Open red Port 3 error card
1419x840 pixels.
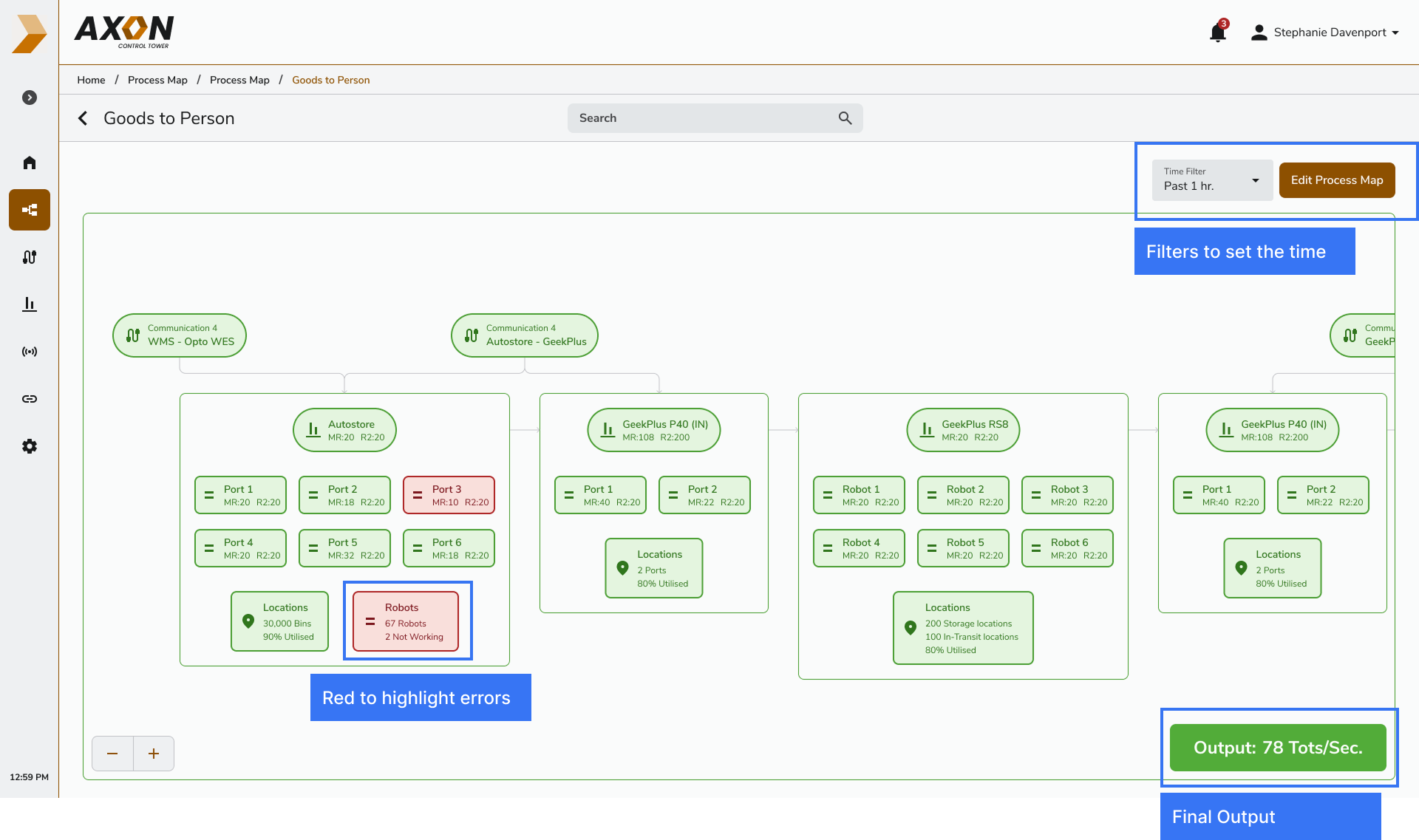(x=449, y=495)
